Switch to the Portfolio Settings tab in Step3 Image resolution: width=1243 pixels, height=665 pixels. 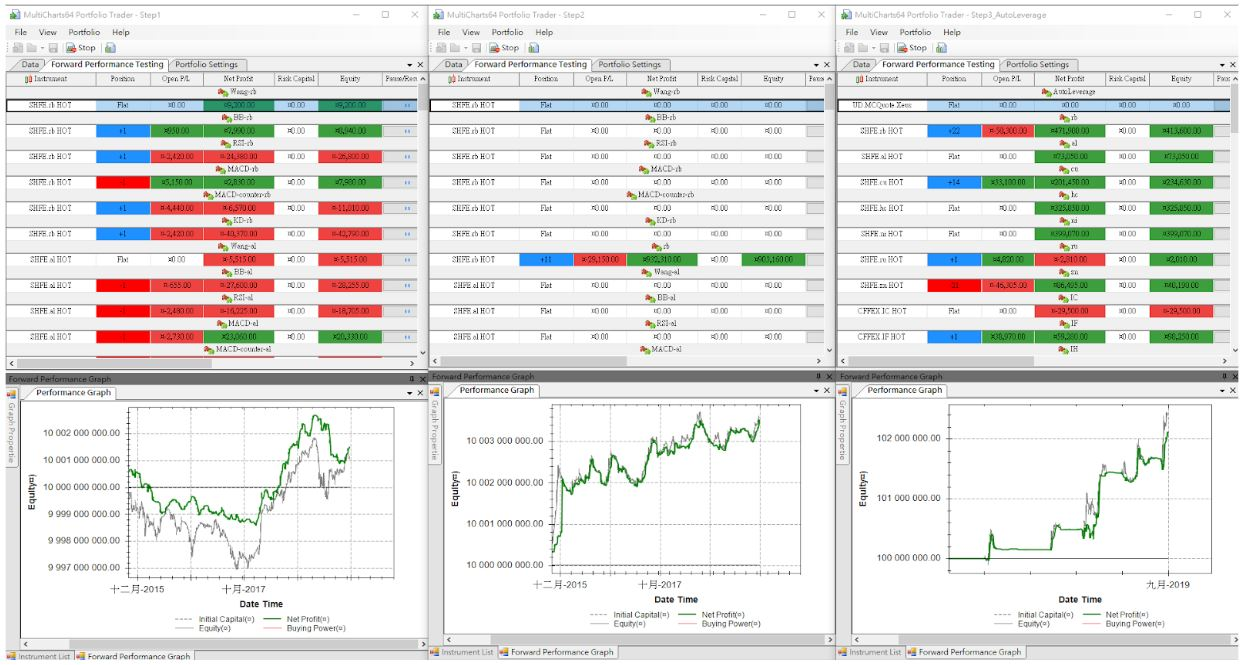(1039, 65)
